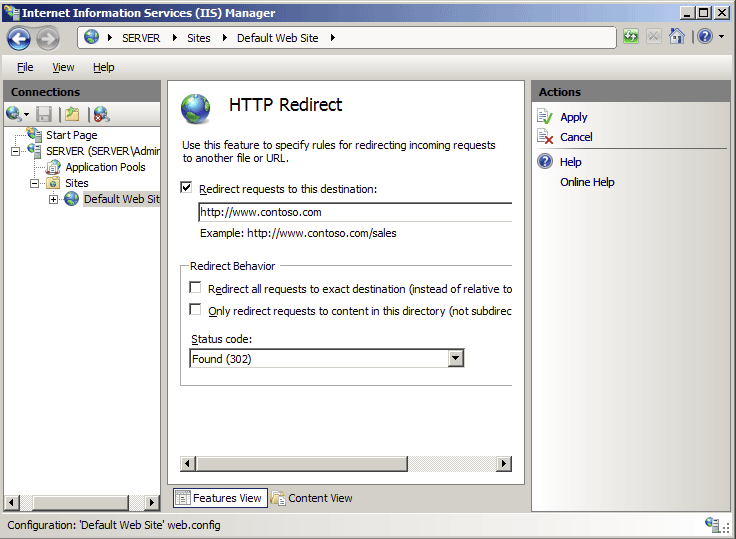The height and width of the screenshot is (539, 736).
Task: Click the Back navigation arrow
Action: tap(19, 38)
